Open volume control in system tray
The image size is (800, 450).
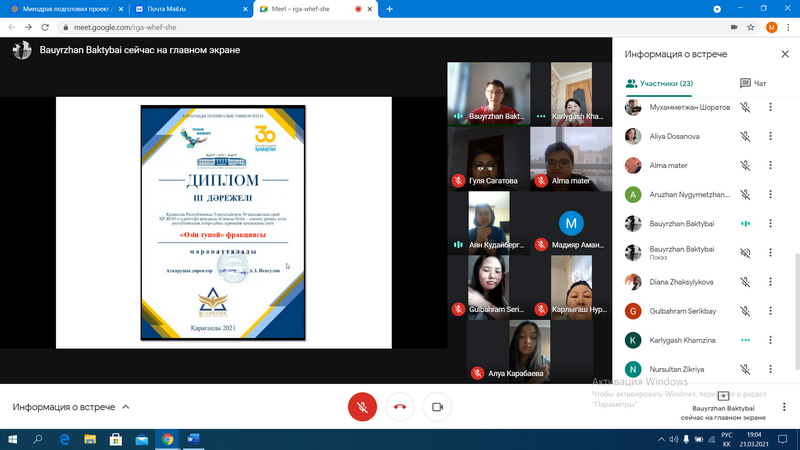click(673, 439)
